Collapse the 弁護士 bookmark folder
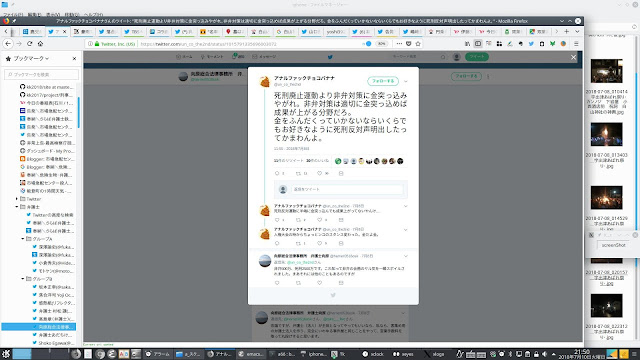Image resolution: width=640 pixels, height=360 pixels. (17, 207)
